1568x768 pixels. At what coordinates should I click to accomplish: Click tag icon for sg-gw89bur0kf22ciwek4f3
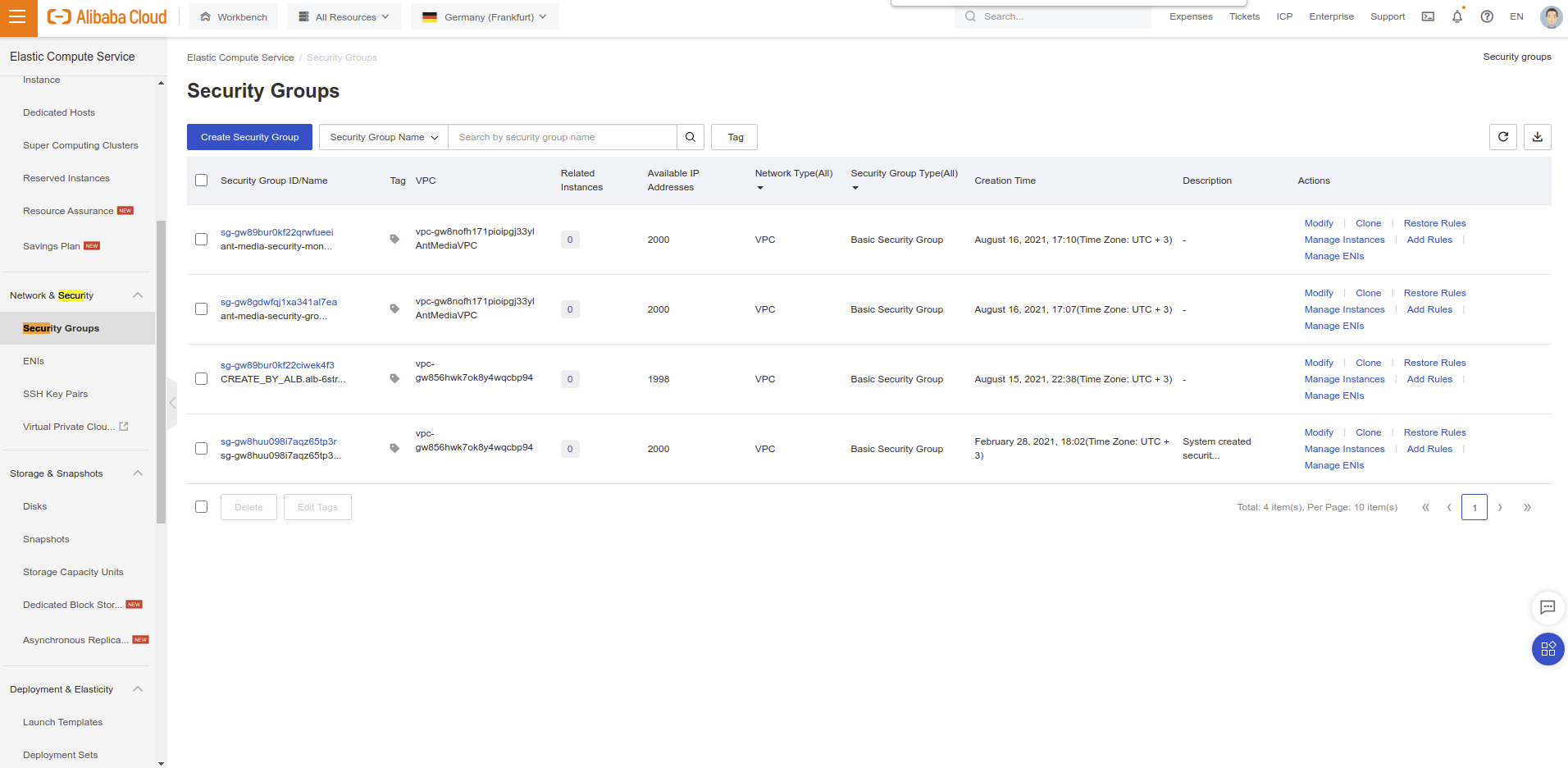[394, 379]
